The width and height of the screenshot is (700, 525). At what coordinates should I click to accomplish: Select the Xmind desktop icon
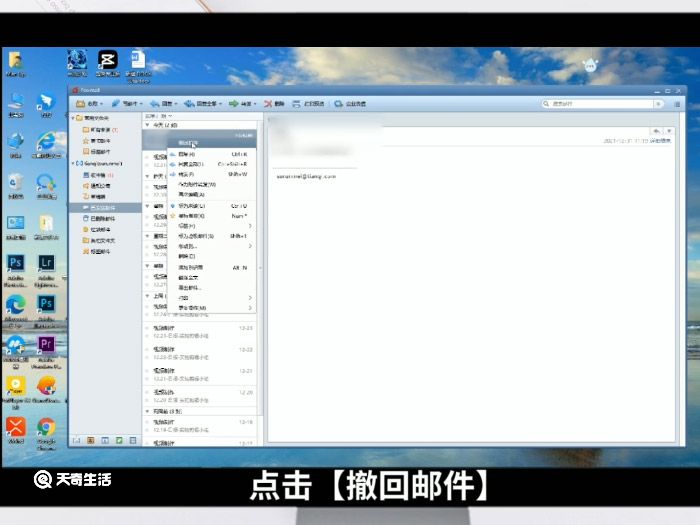(x=16, y=431)
